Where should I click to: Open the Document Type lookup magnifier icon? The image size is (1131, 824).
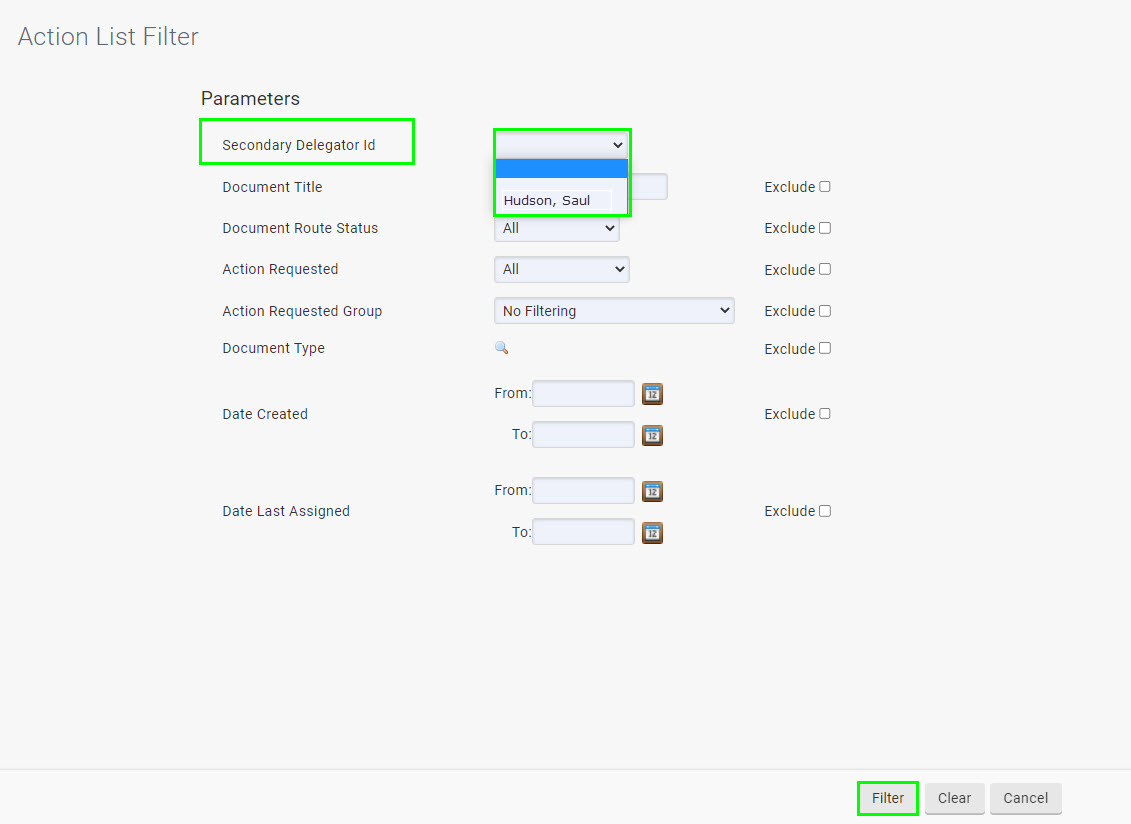[501, 349]
